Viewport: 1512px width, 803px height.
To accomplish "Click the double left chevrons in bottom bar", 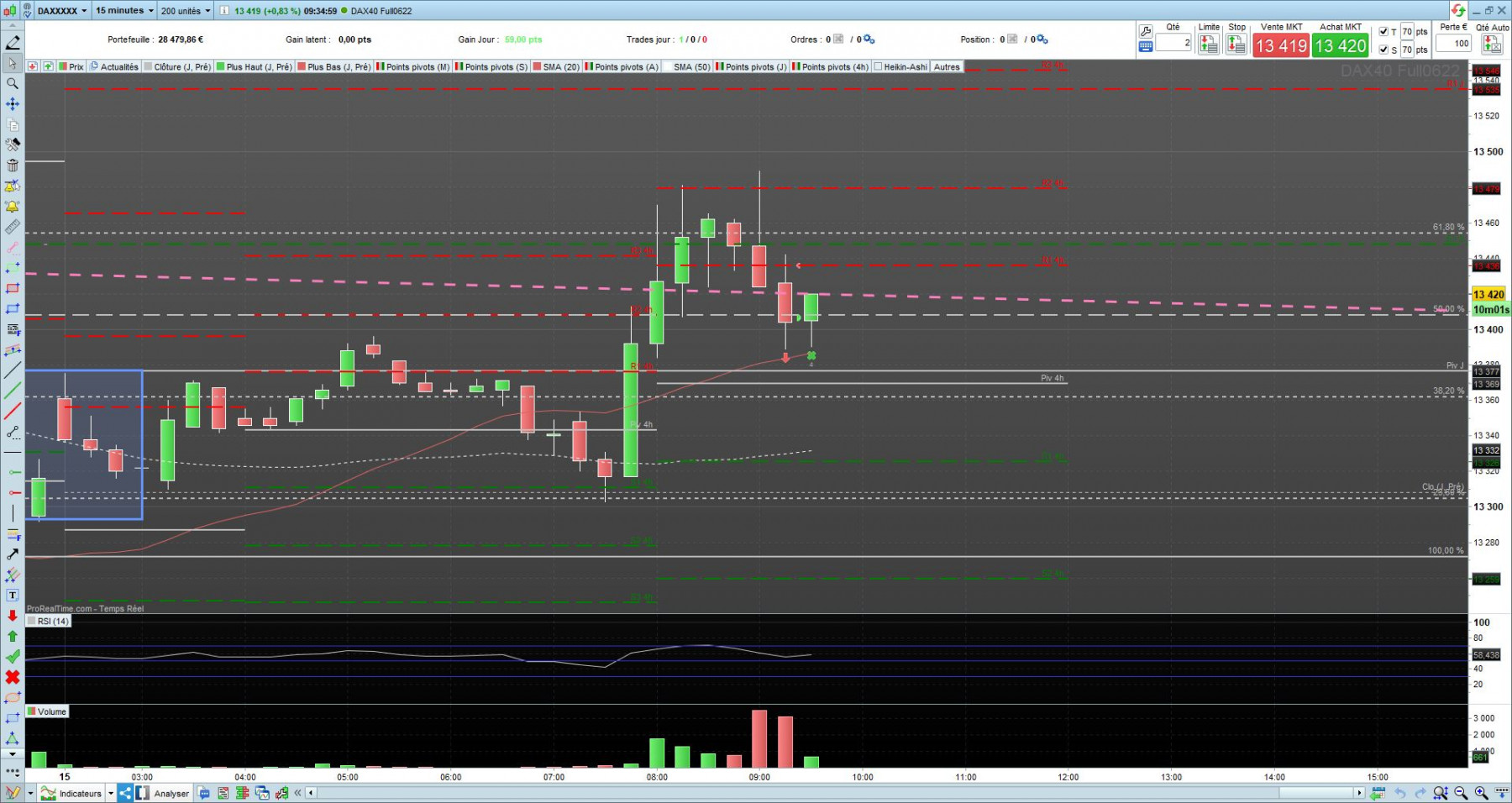I will pos(297,793).
